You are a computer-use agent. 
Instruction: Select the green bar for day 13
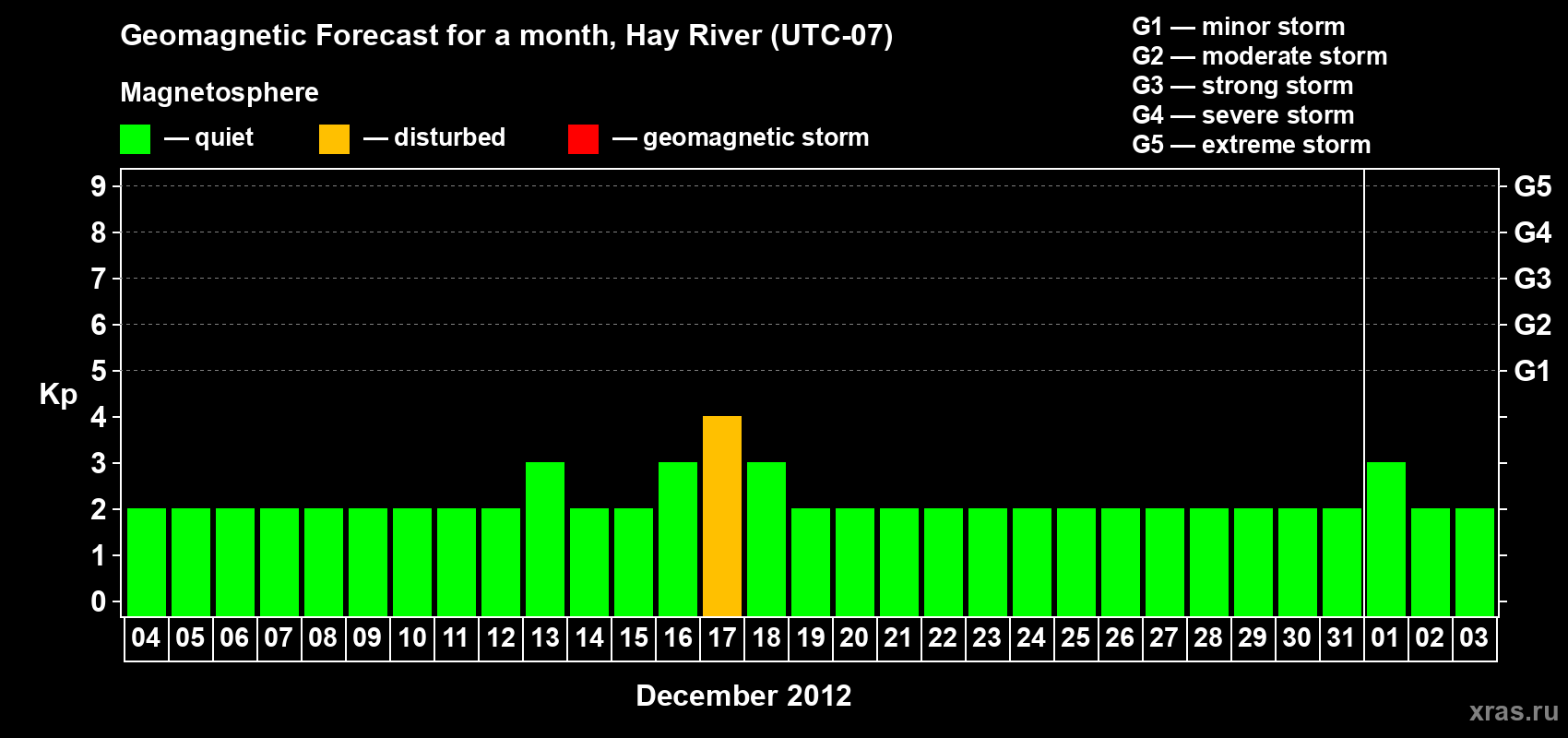[x=545, y=539]
